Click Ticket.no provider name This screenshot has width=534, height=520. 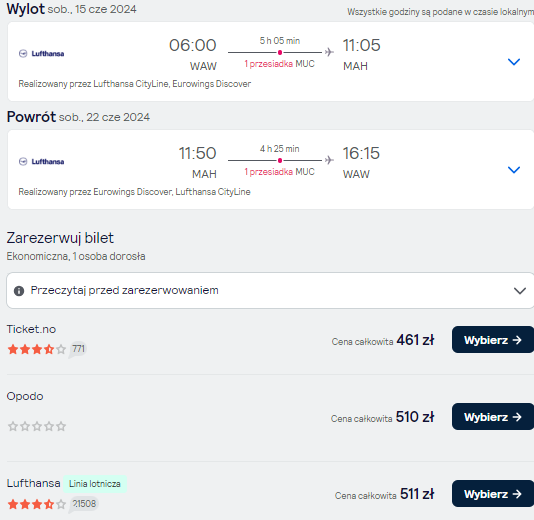click(31, 329)
